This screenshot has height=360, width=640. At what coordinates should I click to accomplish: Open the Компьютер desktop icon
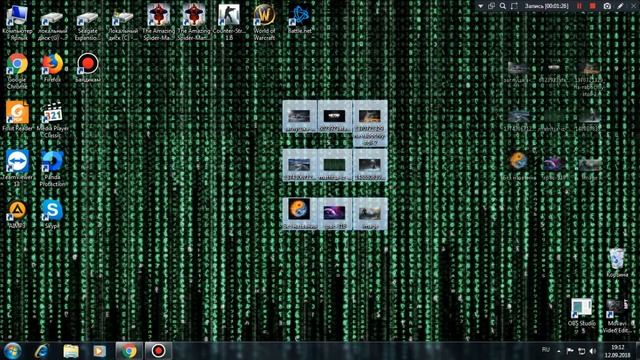(x=18, y=22)
